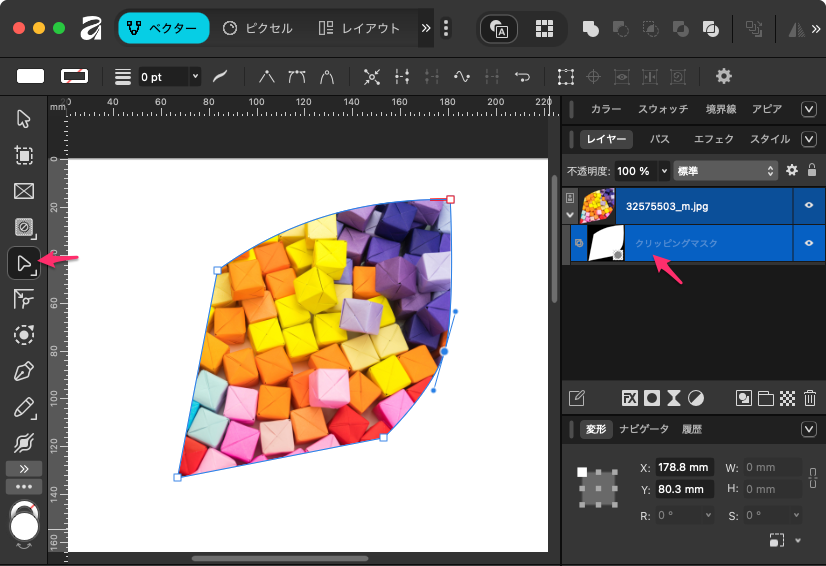Select the Node tool
Screen dimensions: 826x566
[x=24, y=264]
